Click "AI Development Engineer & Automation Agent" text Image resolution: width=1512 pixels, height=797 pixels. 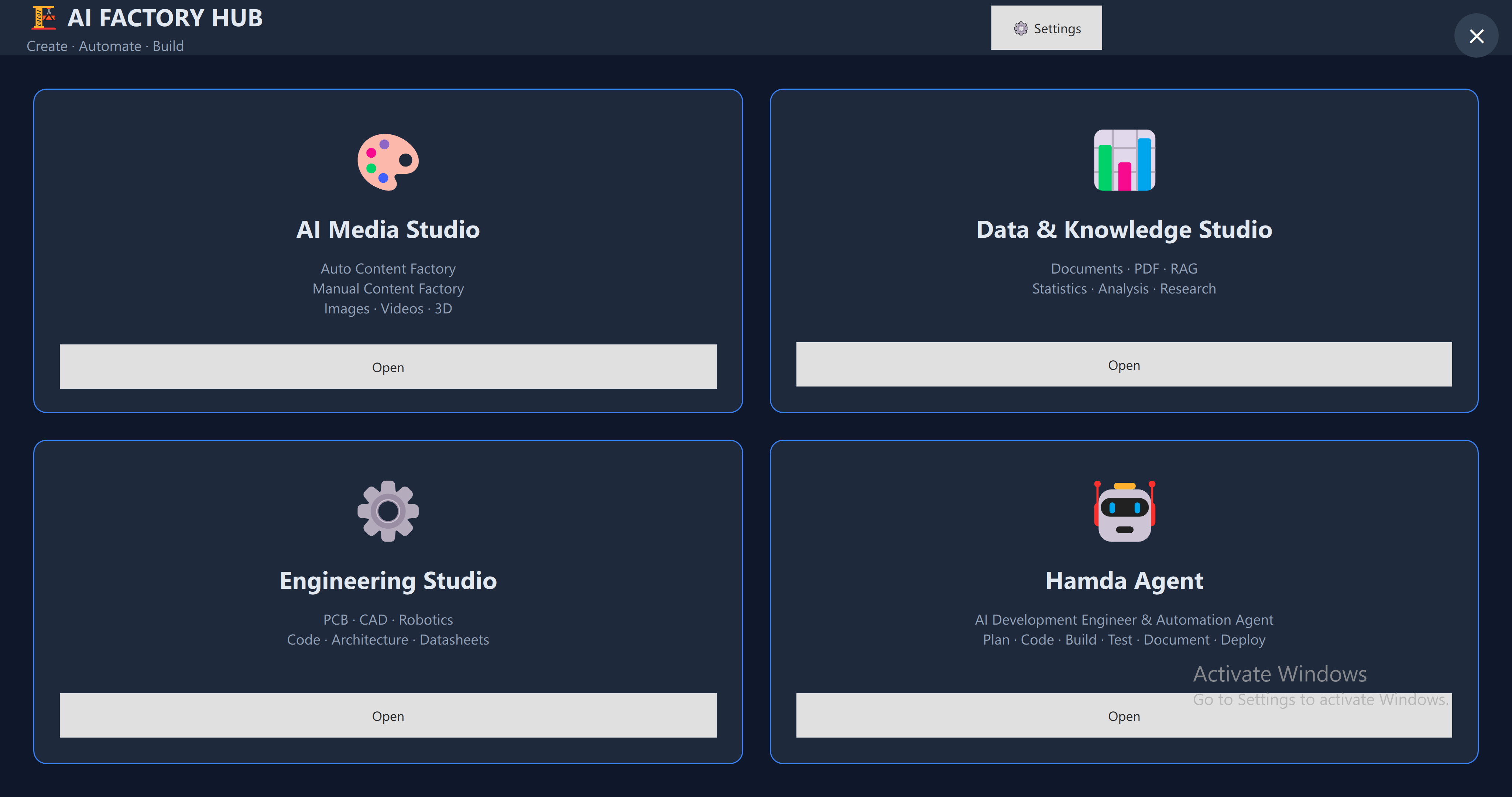(x=1124, y=620)
